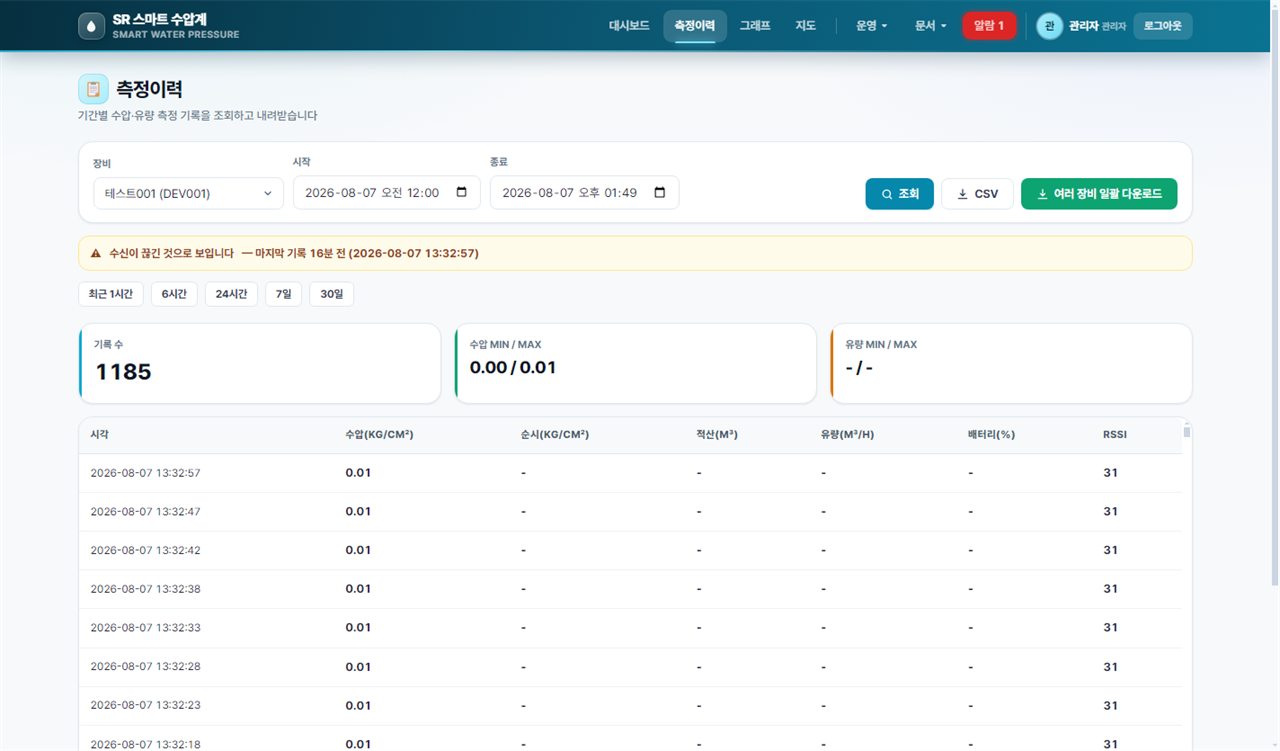Click the 2026-08-07 13:32:33 timestamp cell
Screen dimensions: 1280x751
coord(145,628)
